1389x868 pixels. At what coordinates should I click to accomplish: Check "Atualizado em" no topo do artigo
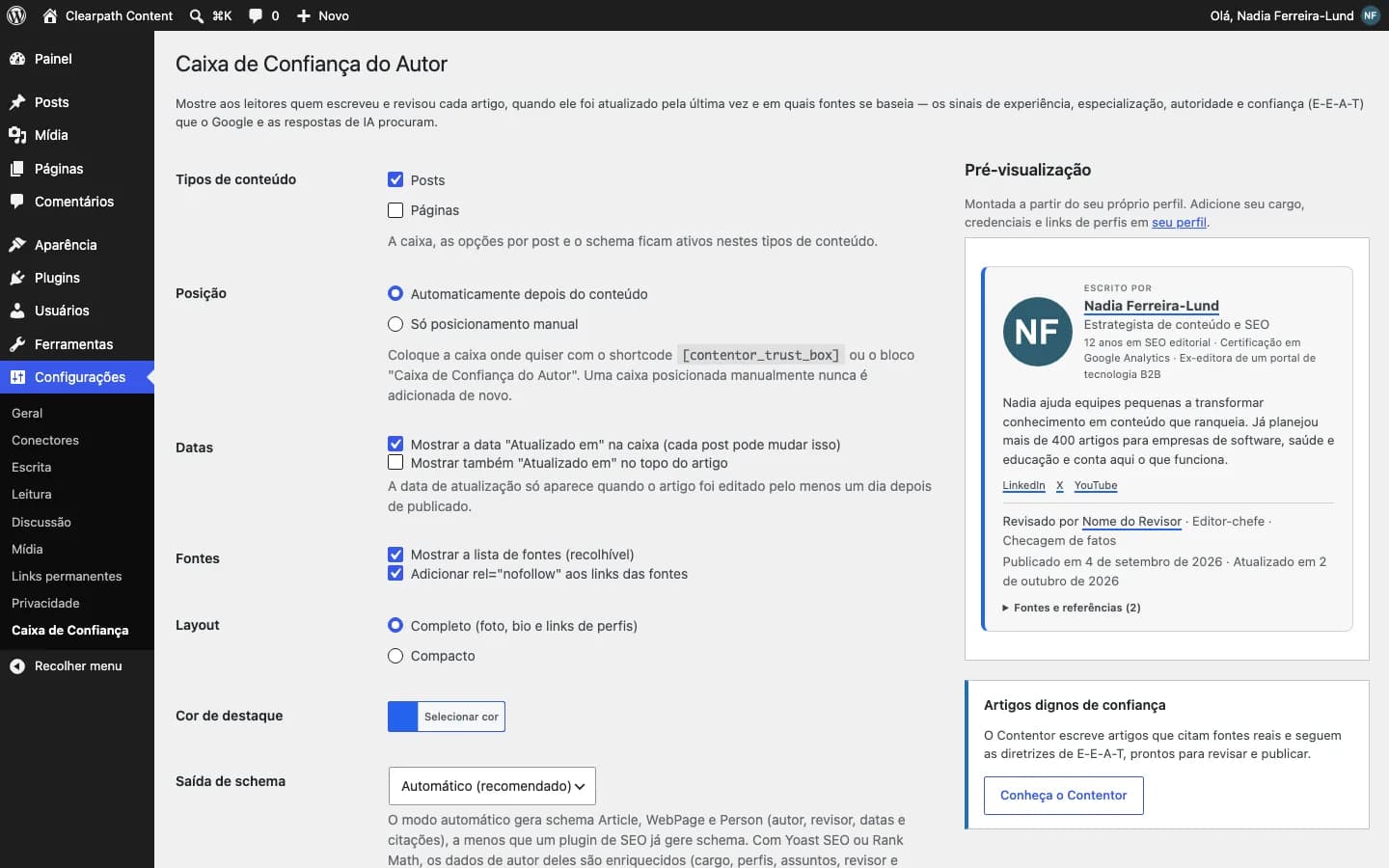395,463
